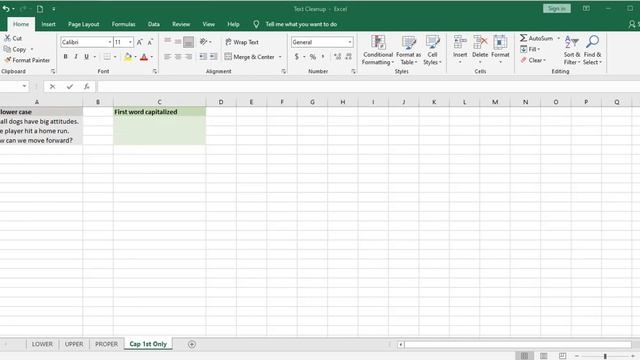Screen dimensions: 640x360
Task: Click the formula bar Enter checkmark
Action: click(70, 87)
